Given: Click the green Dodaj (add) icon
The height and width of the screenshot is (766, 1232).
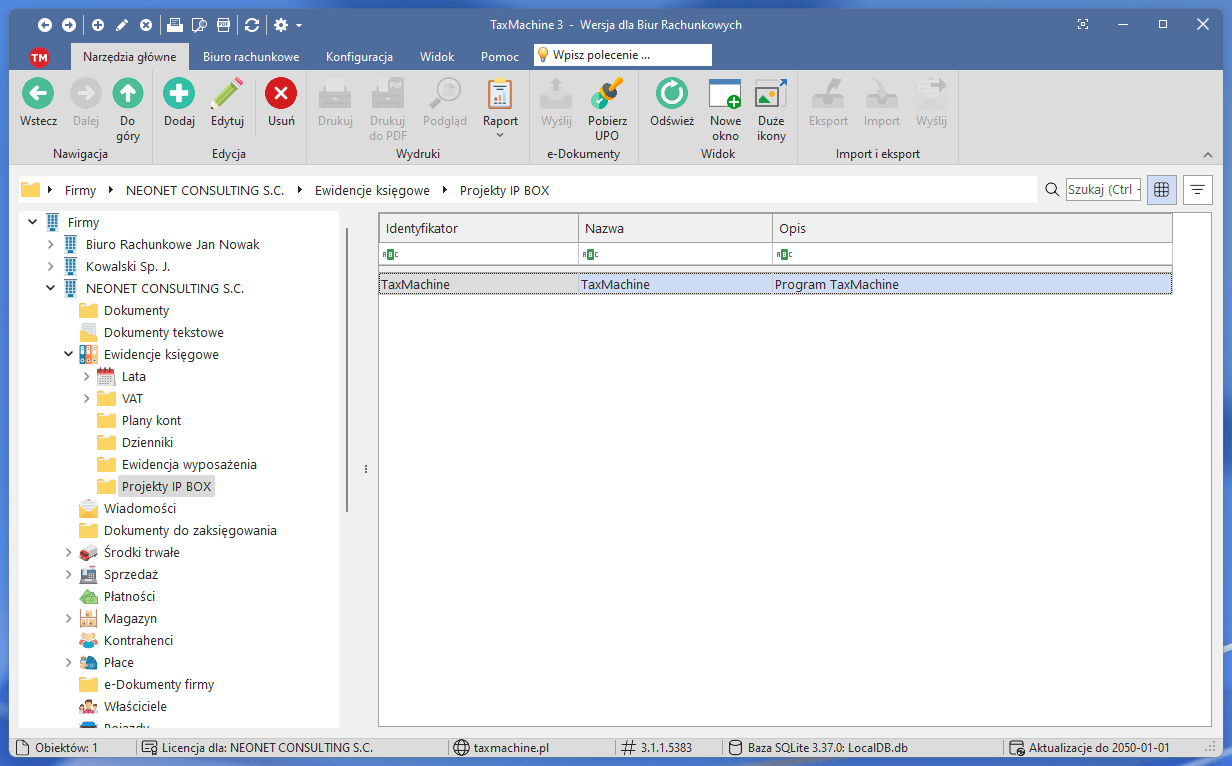Looking at the screenshot, I should (179, 95).
